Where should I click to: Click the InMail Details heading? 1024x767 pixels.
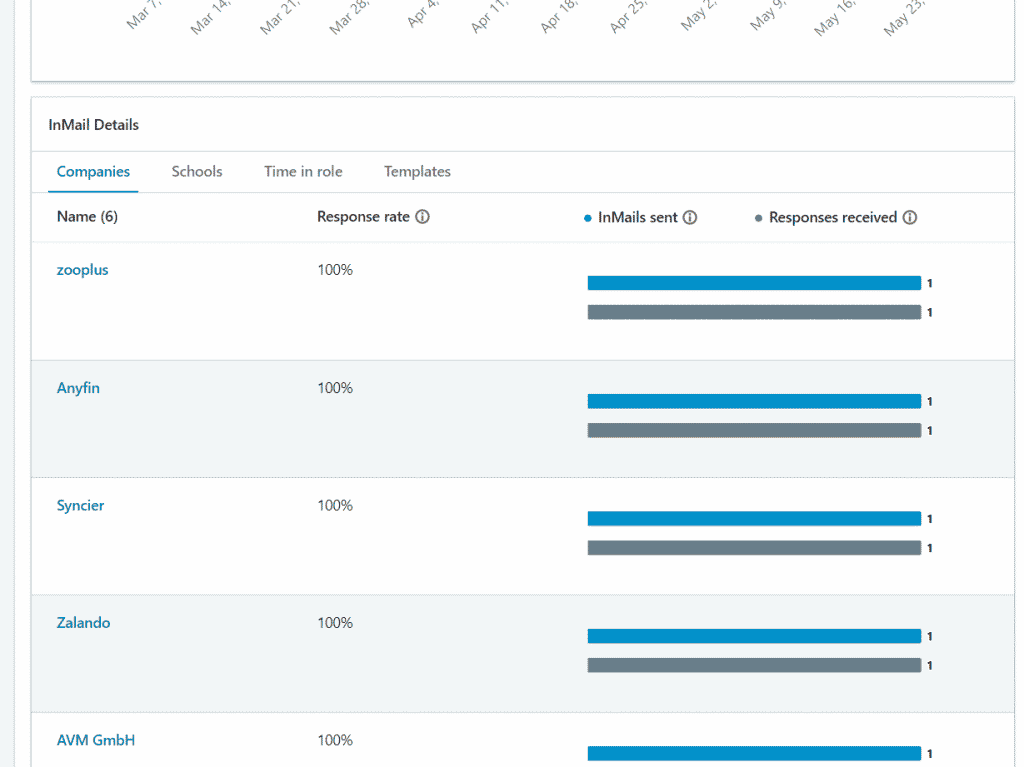tap(93, 125)
